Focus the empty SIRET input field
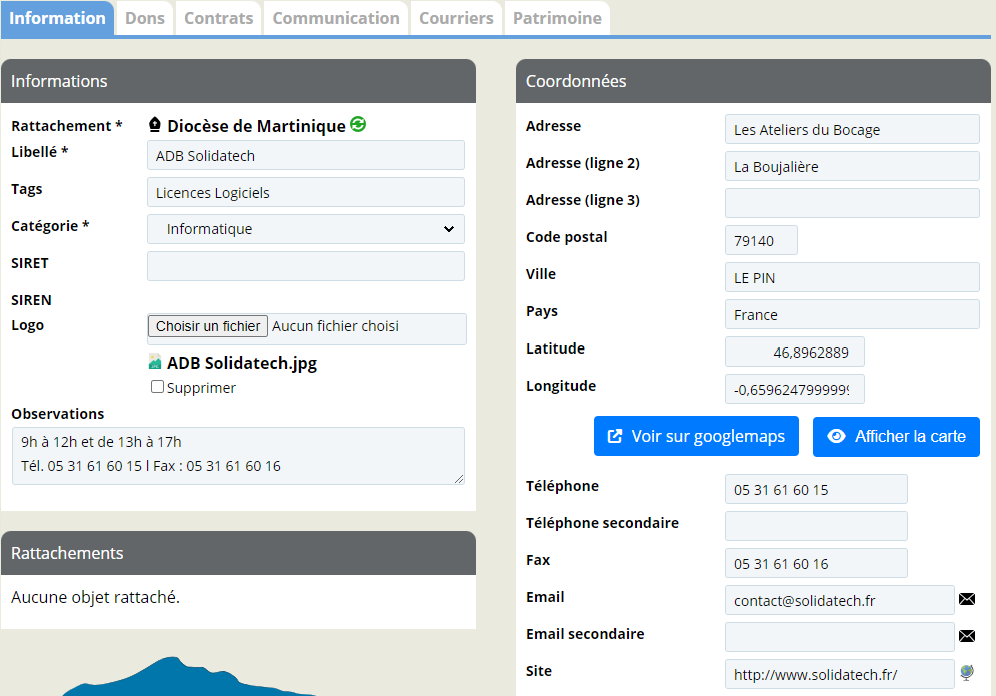The height and width of the screenshot is (696, 996). pyautogui.click(x=306, y=266)
